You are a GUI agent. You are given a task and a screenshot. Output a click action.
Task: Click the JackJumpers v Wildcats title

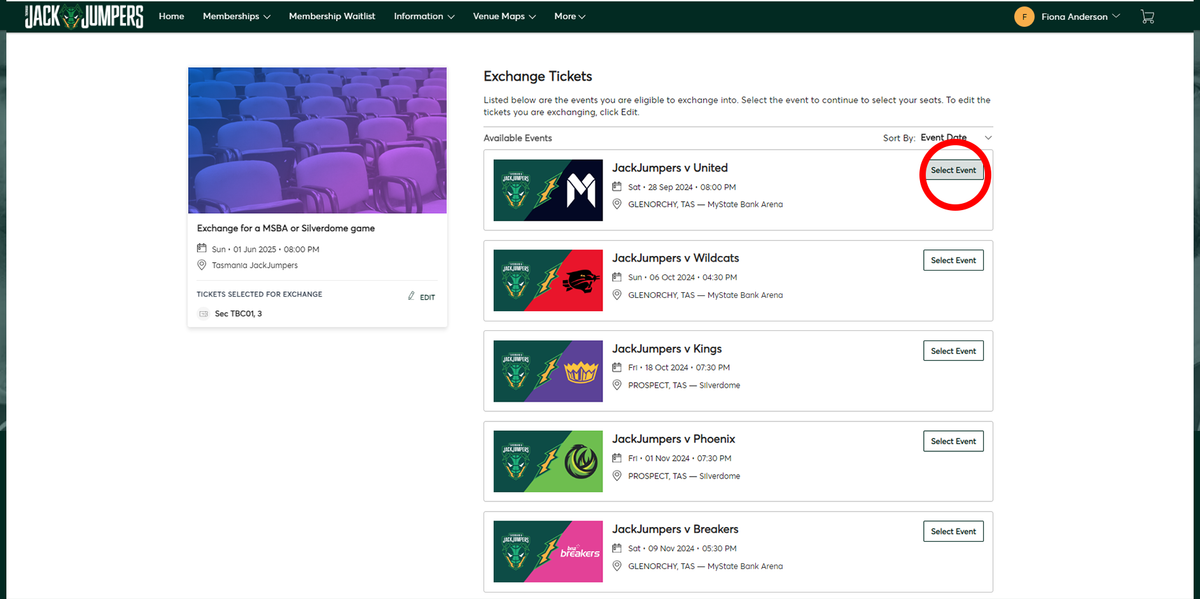[676, 258]
